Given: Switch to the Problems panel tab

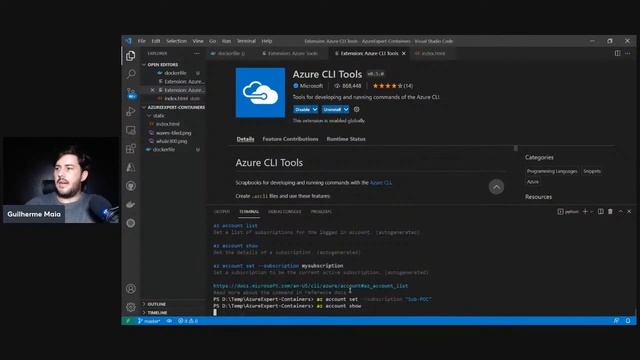Looking at the screenshot, I should 321,212.
